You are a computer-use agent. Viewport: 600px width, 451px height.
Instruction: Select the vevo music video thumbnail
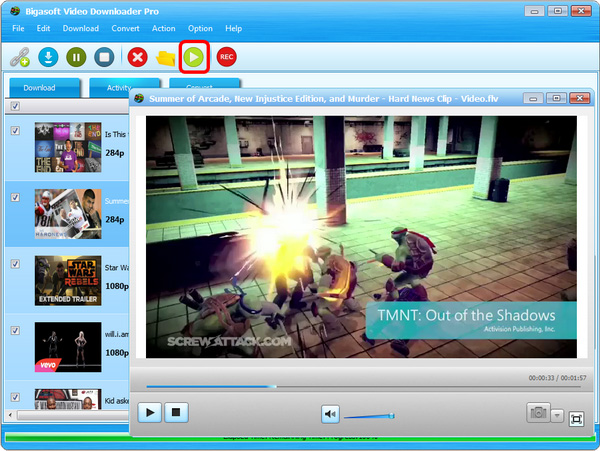[x=68, y=347]
